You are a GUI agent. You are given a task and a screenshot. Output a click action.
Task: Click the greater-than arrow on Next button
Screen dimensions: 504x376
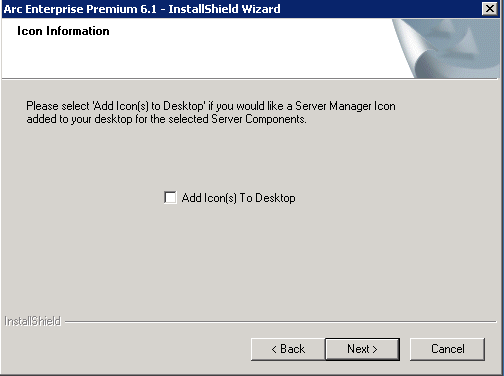pos(375,349)
